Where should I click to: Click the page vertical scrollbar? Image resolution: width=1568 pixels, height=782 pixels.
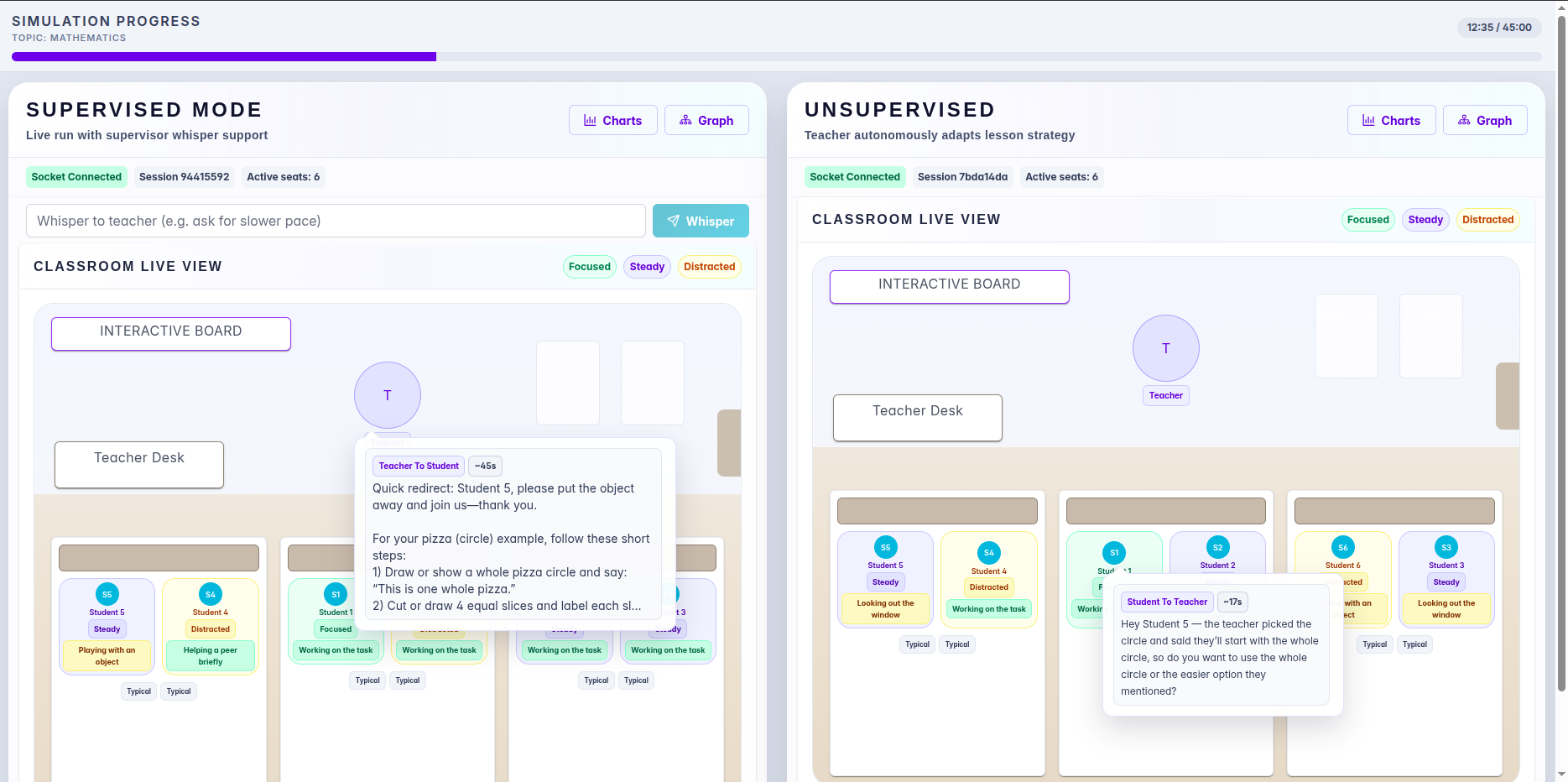(x=1561, y=352)
